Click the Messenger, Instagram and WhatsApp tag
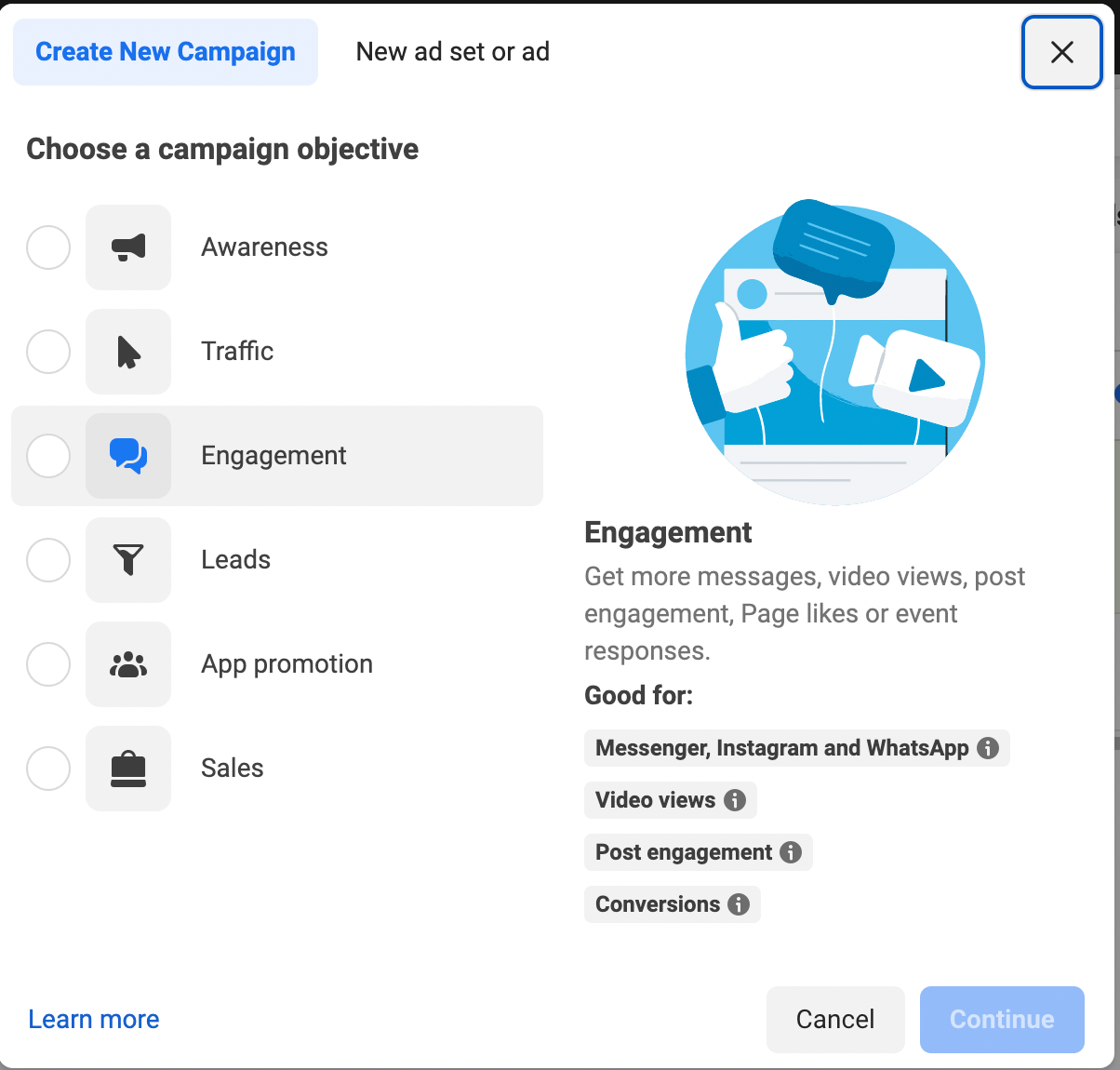Screen dimensions: 1120x1070 pyautogui.click(x=796, y=748)
